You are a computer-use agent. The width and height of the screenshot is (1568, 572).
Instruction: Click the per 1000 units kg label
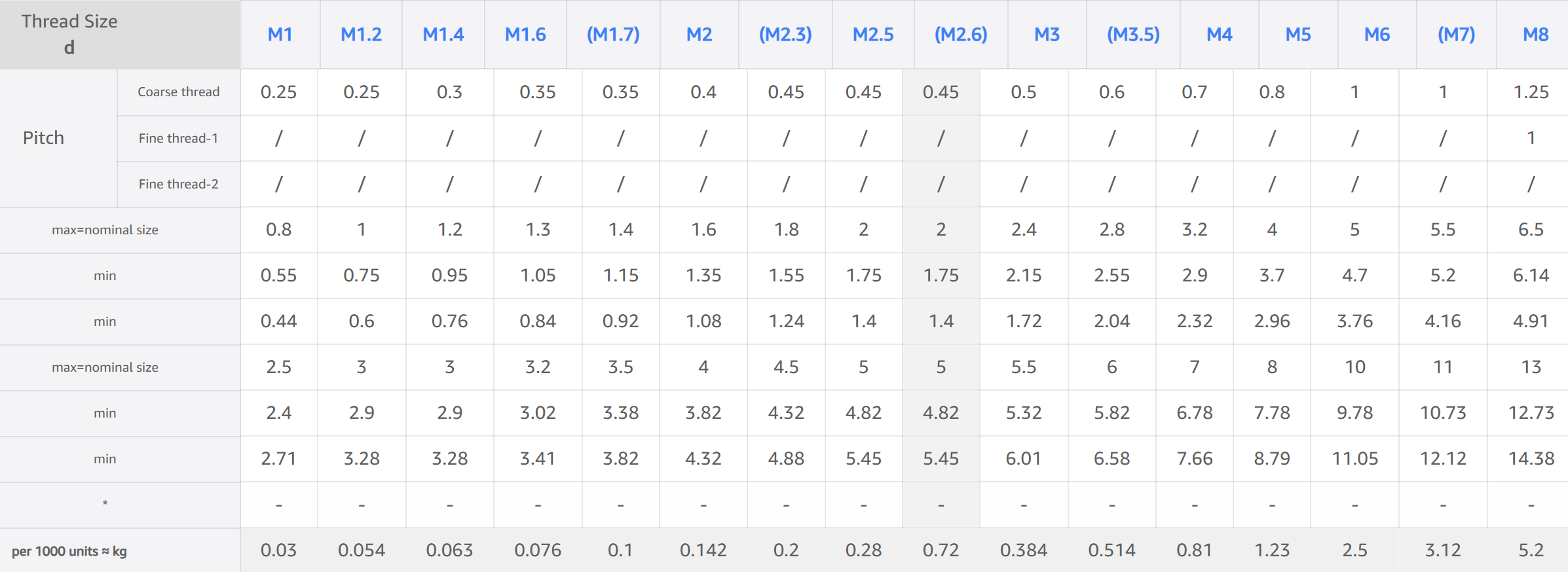click(x=69, y=551)
